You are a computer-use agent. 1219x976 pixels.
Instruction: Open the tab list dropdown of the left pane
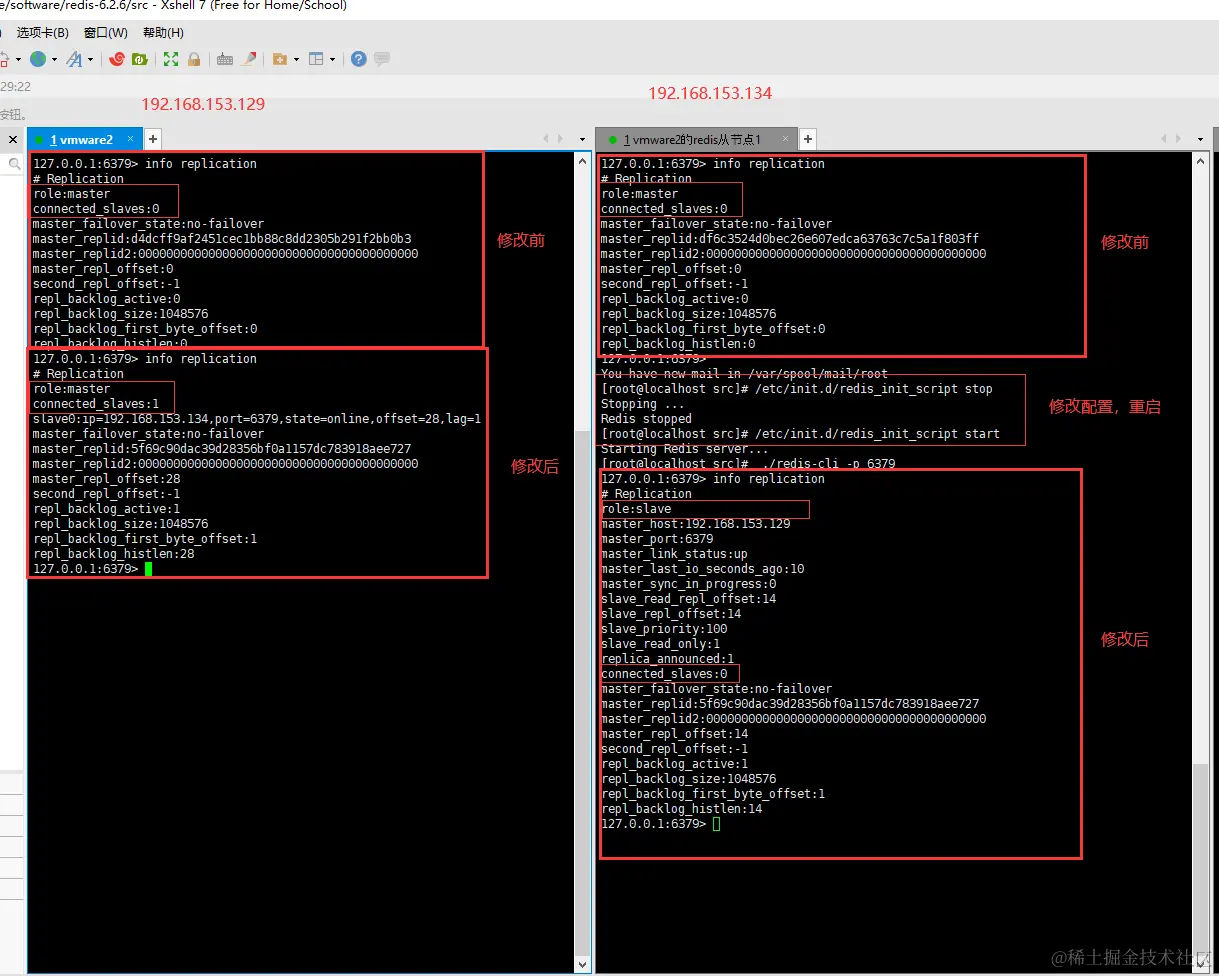tap(582, 139)
